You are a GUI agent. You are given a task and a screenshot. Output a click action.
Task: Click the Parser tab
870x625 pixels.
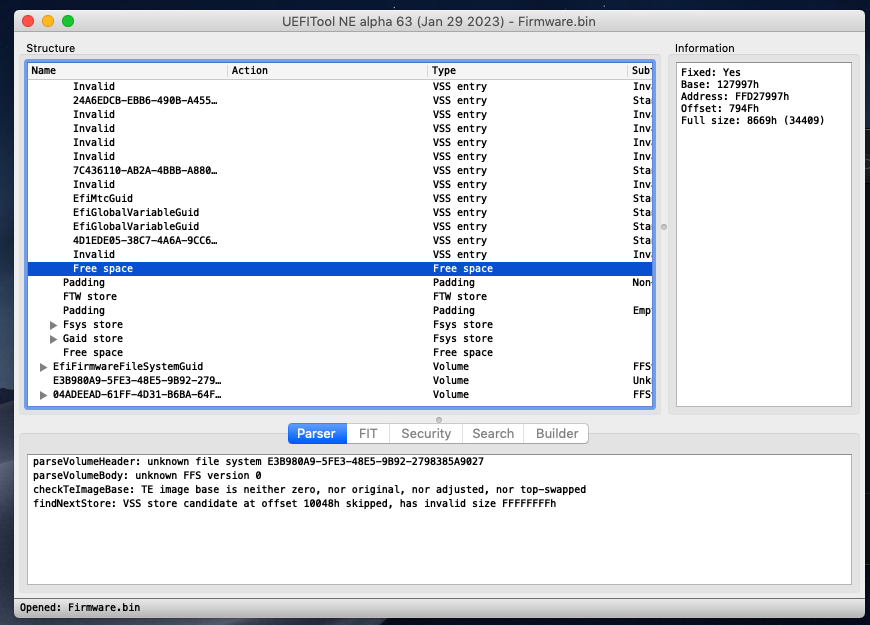(316, 433)
